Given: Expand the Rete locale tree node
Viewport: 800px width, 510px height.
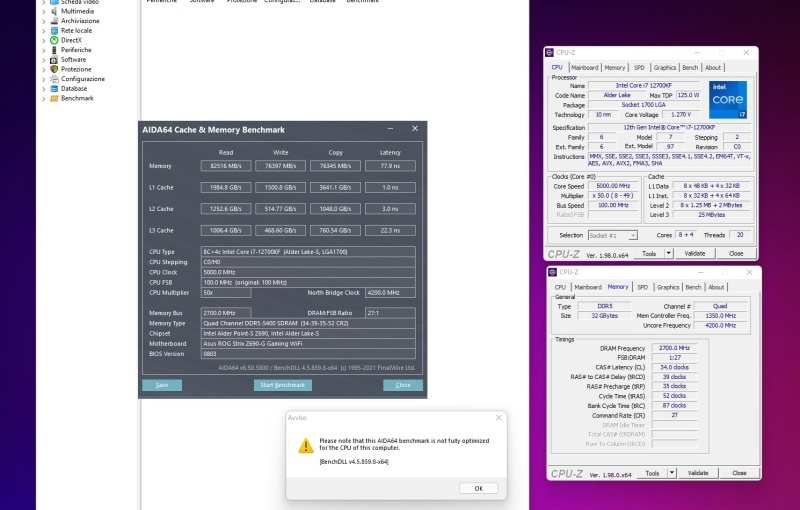Looking at the screenshot, I should click(x=43, y=31).
